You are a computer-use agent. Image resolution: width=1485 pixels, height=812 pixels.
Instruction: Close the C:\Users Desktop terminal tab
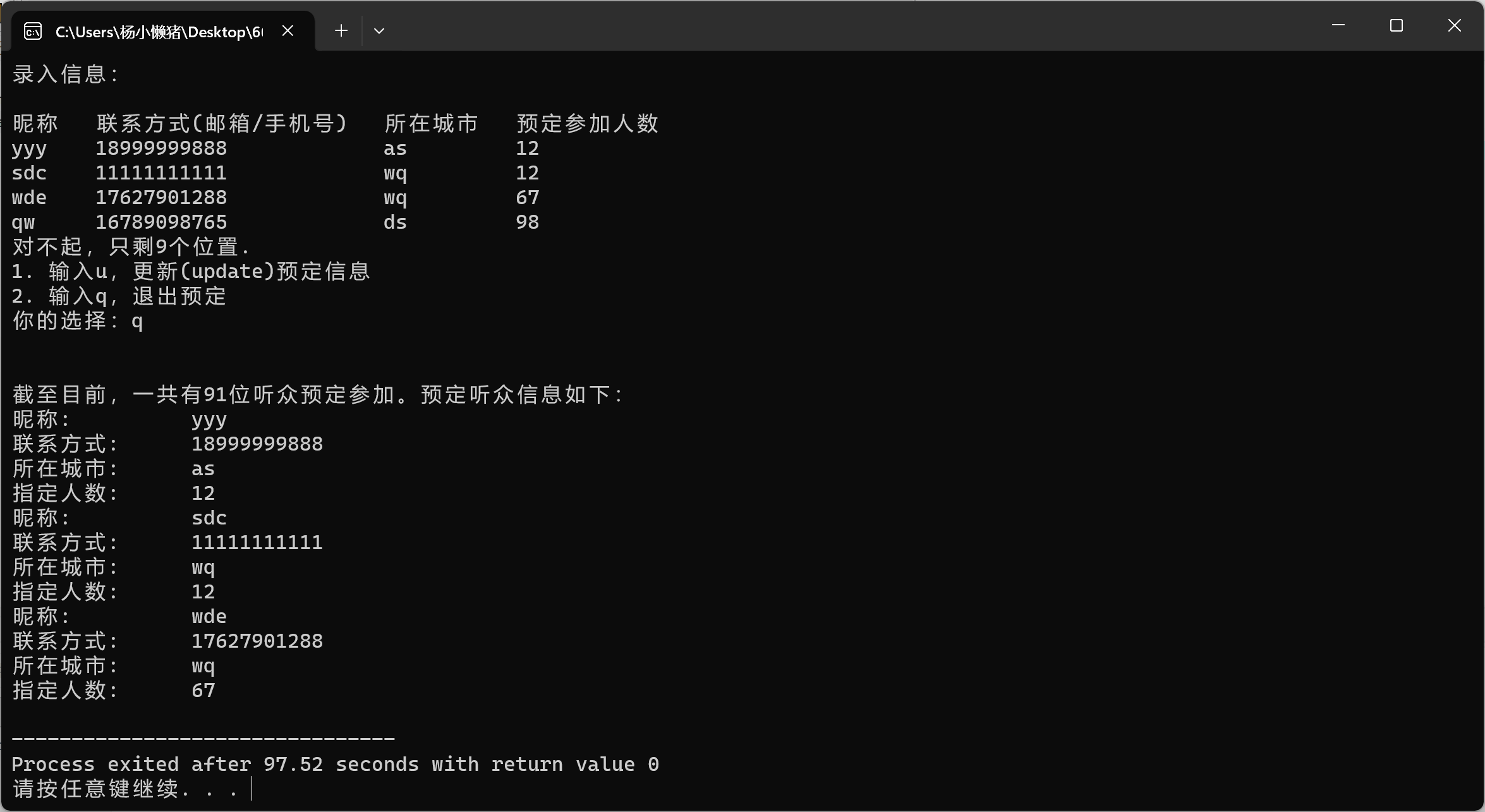click(288, 30)
